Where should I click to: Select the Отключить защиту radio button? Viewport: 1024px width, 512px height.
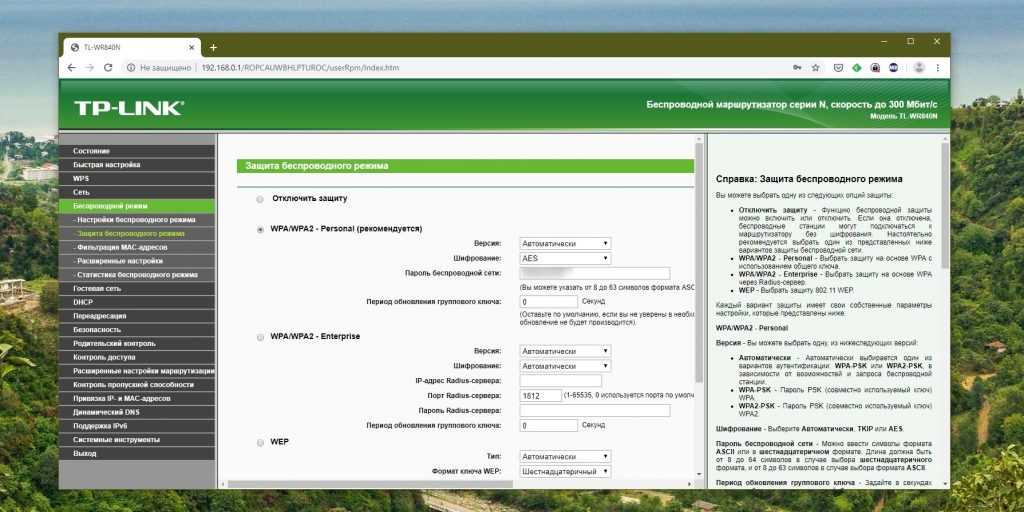pyautogui.click(x=260, y=199)
